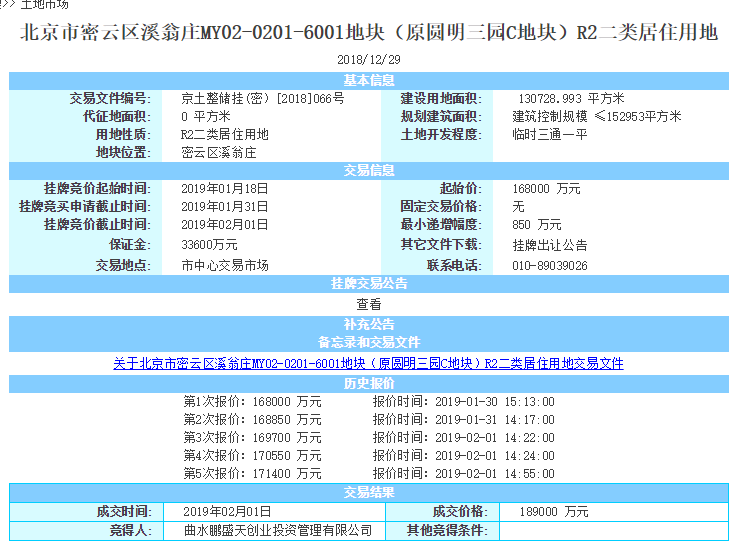Screen dimensions: 756x553
Task: Click the date 2018/12/29 under title
Action: [369, 60]
